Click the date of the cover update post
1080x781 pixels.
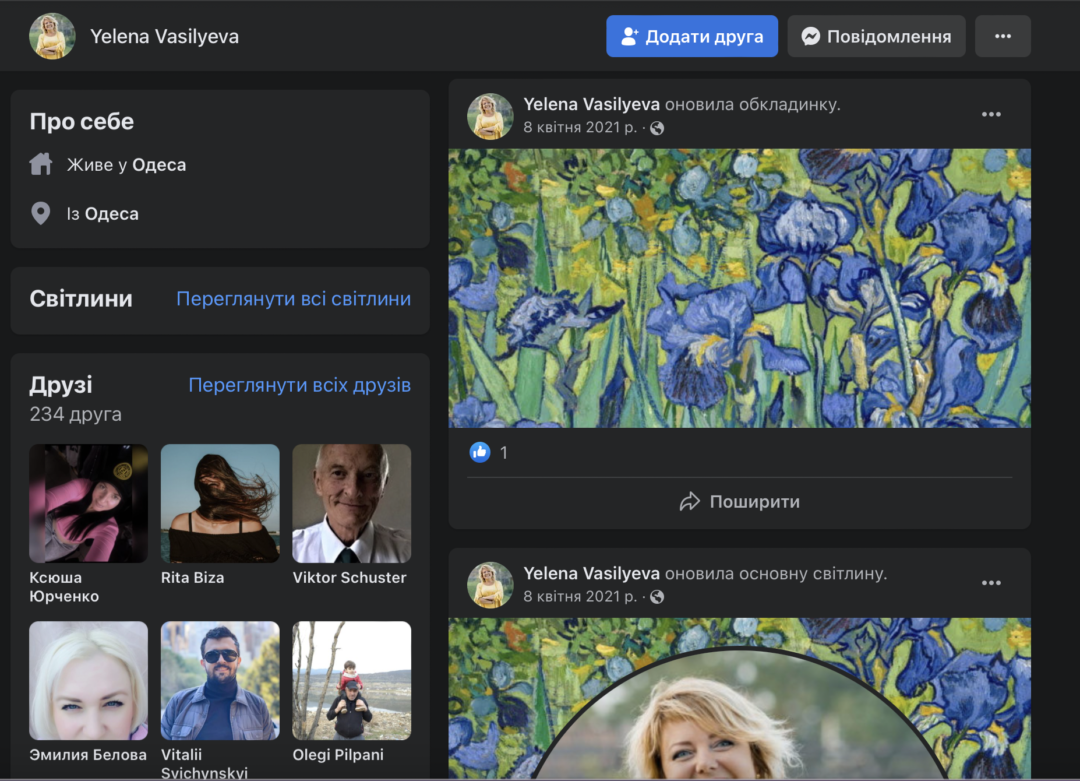tap(580, 127)
